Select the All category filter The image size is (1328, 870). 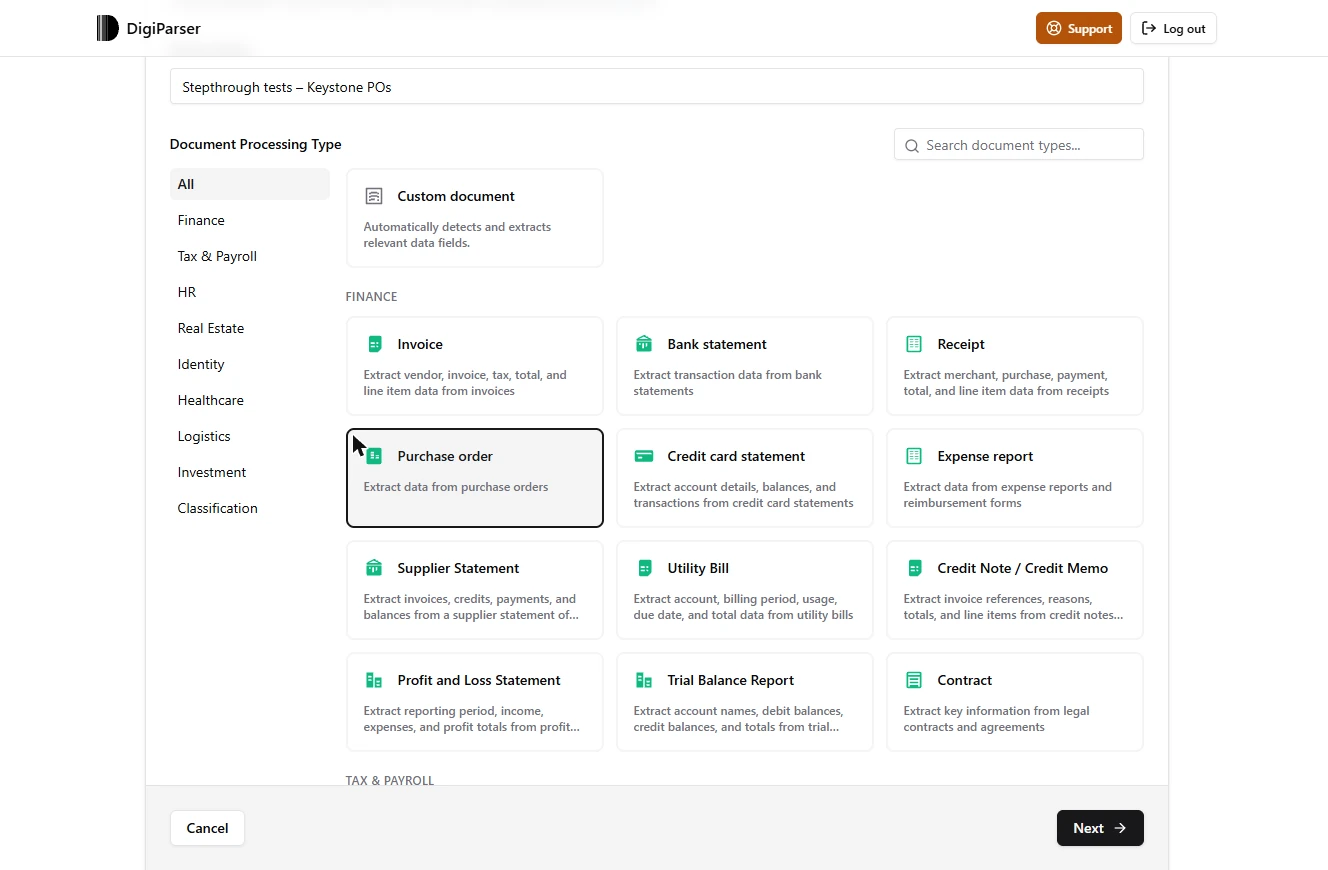coord(250,184)
